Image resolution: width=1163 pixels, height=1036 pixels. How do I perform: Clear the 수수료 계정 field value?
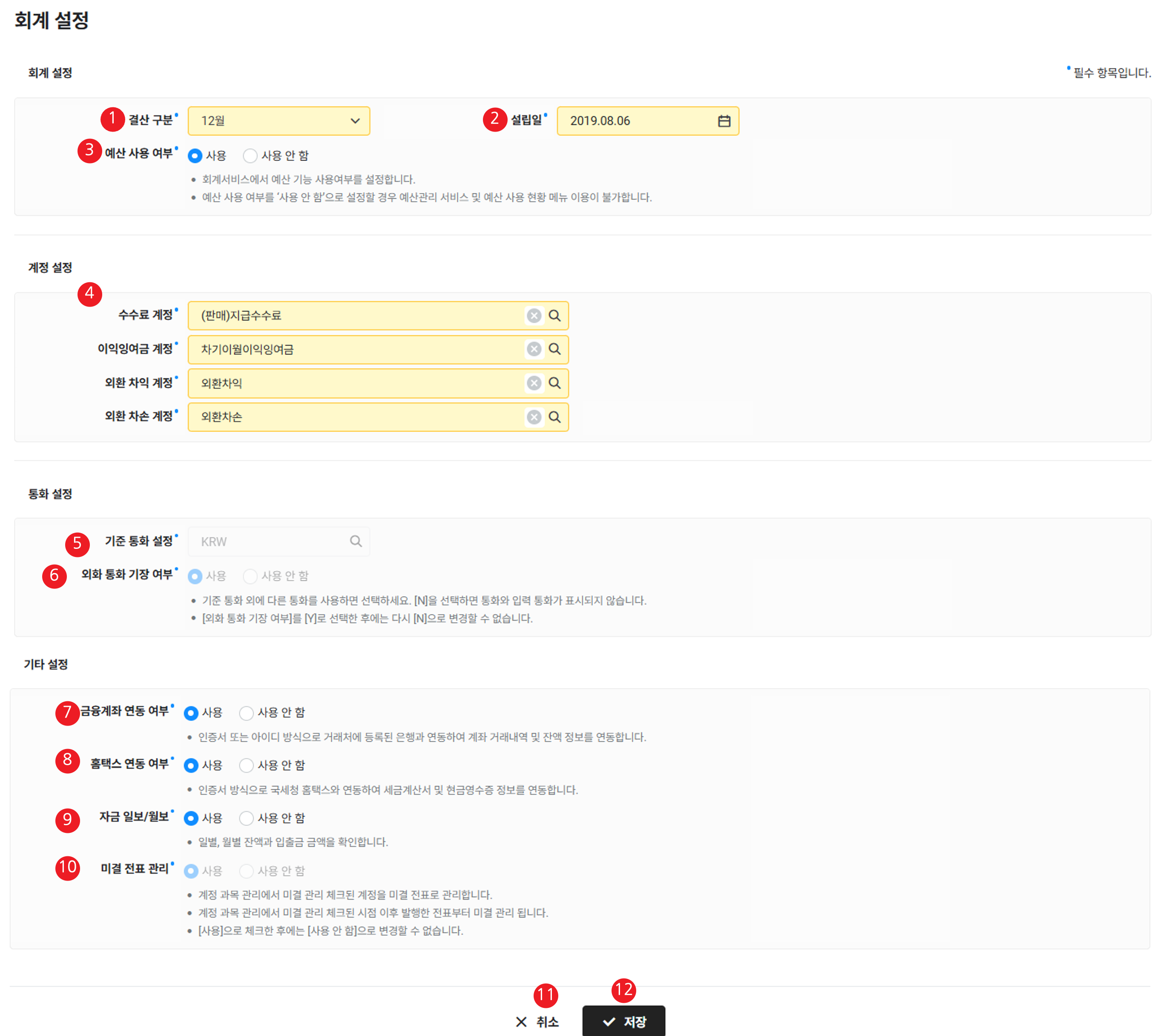(x=534, y=316)
